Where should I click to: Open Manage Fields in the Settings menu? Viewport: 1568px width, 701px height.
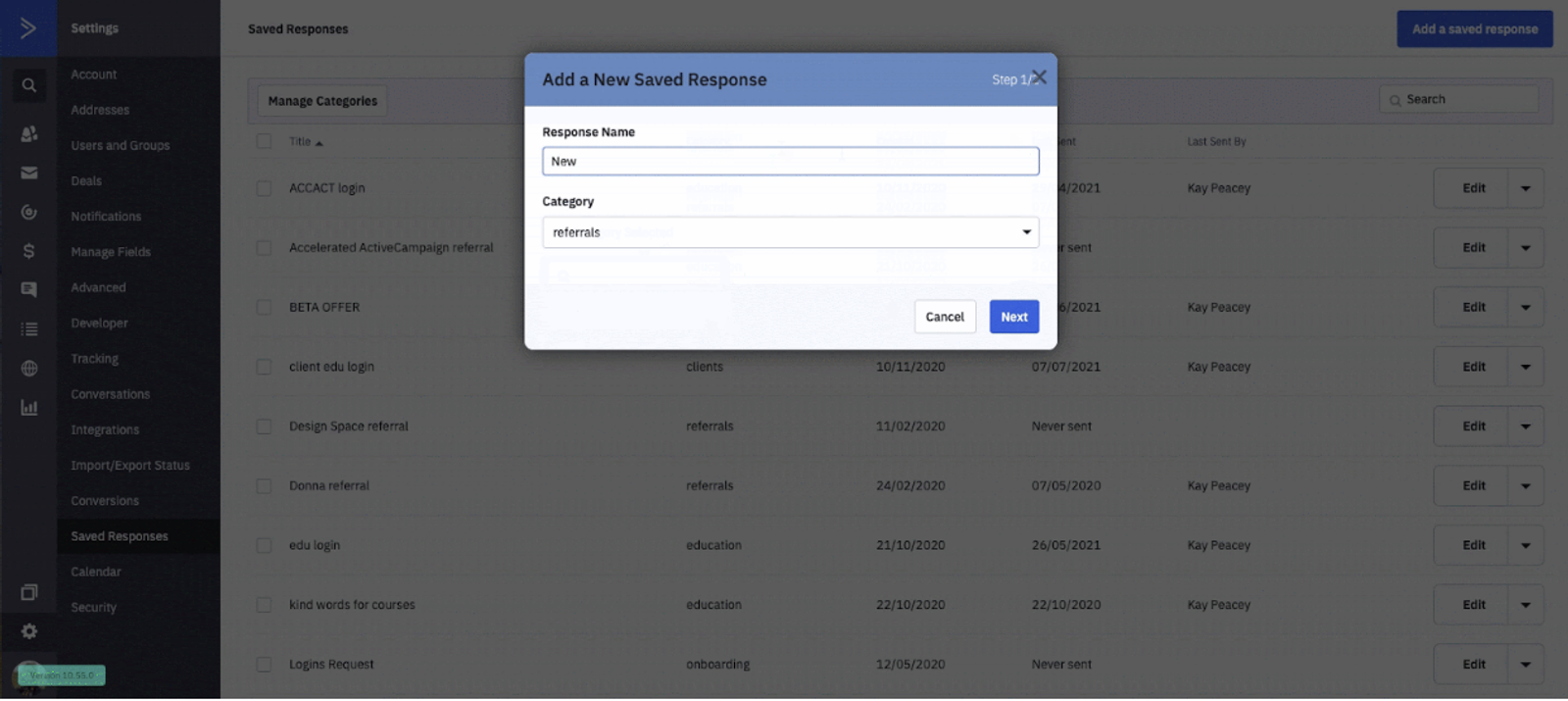(x=111, y=252)
